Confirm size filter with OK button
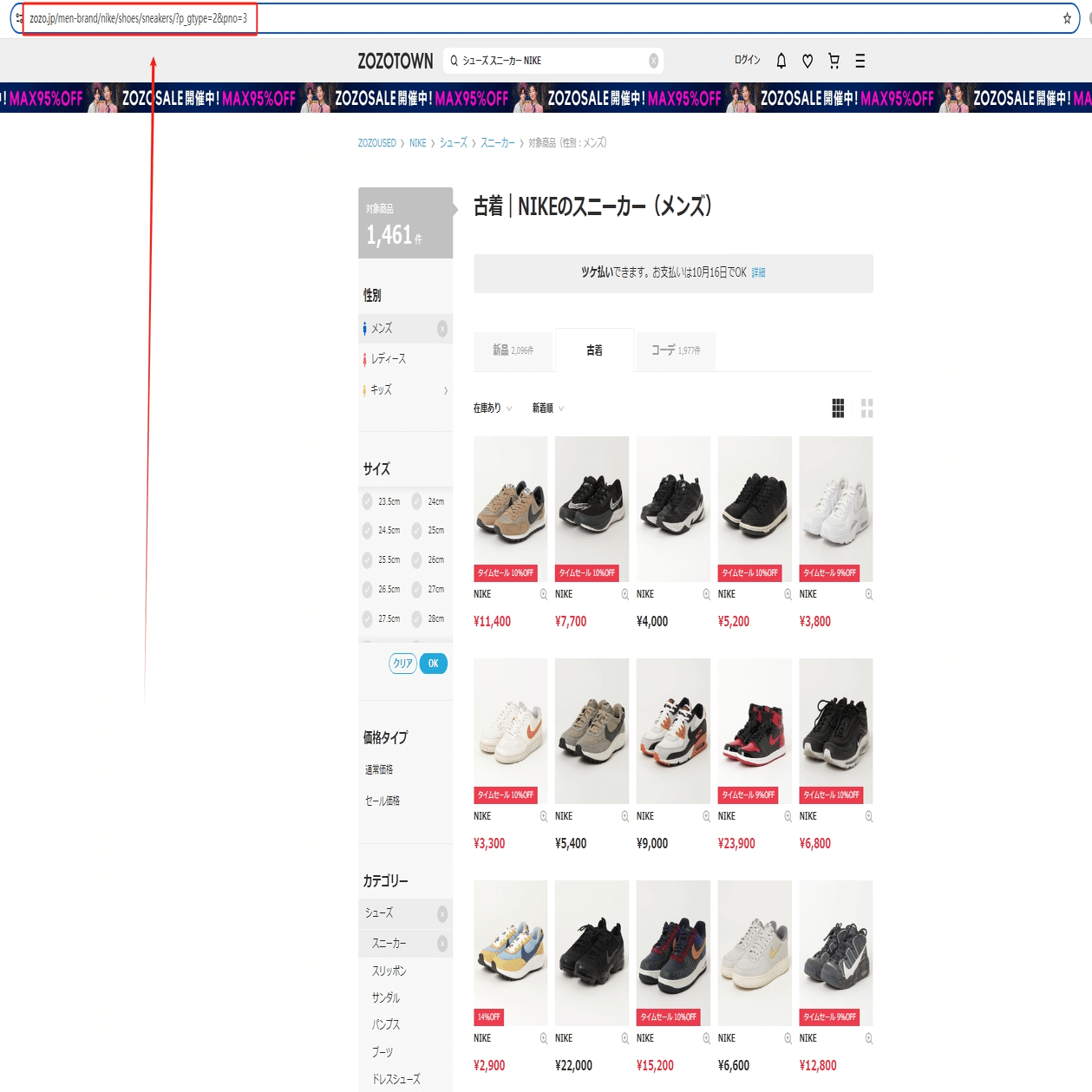 point(434,664)
